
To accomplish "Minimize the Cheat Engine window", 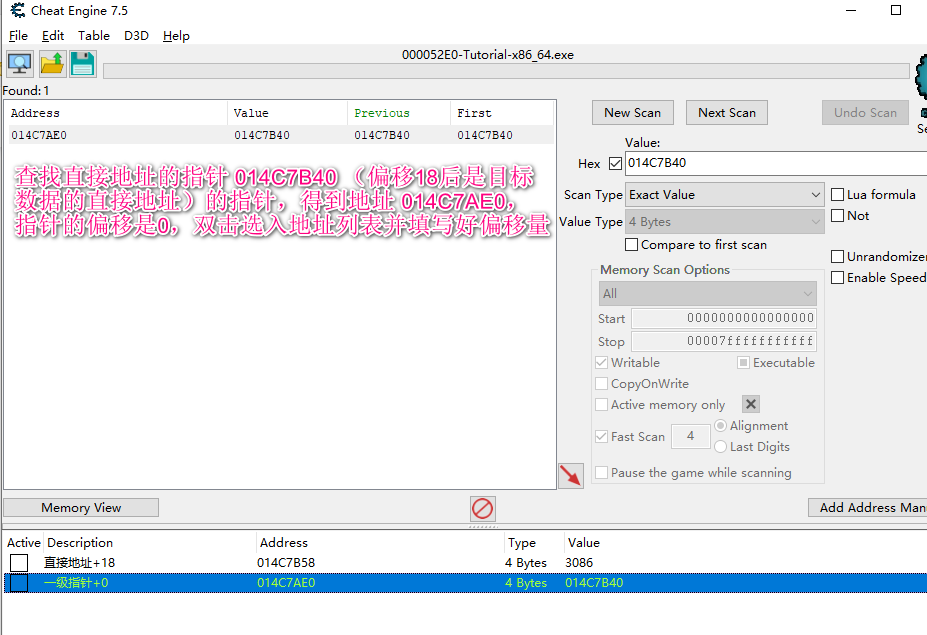I will (x=851, y=10).
